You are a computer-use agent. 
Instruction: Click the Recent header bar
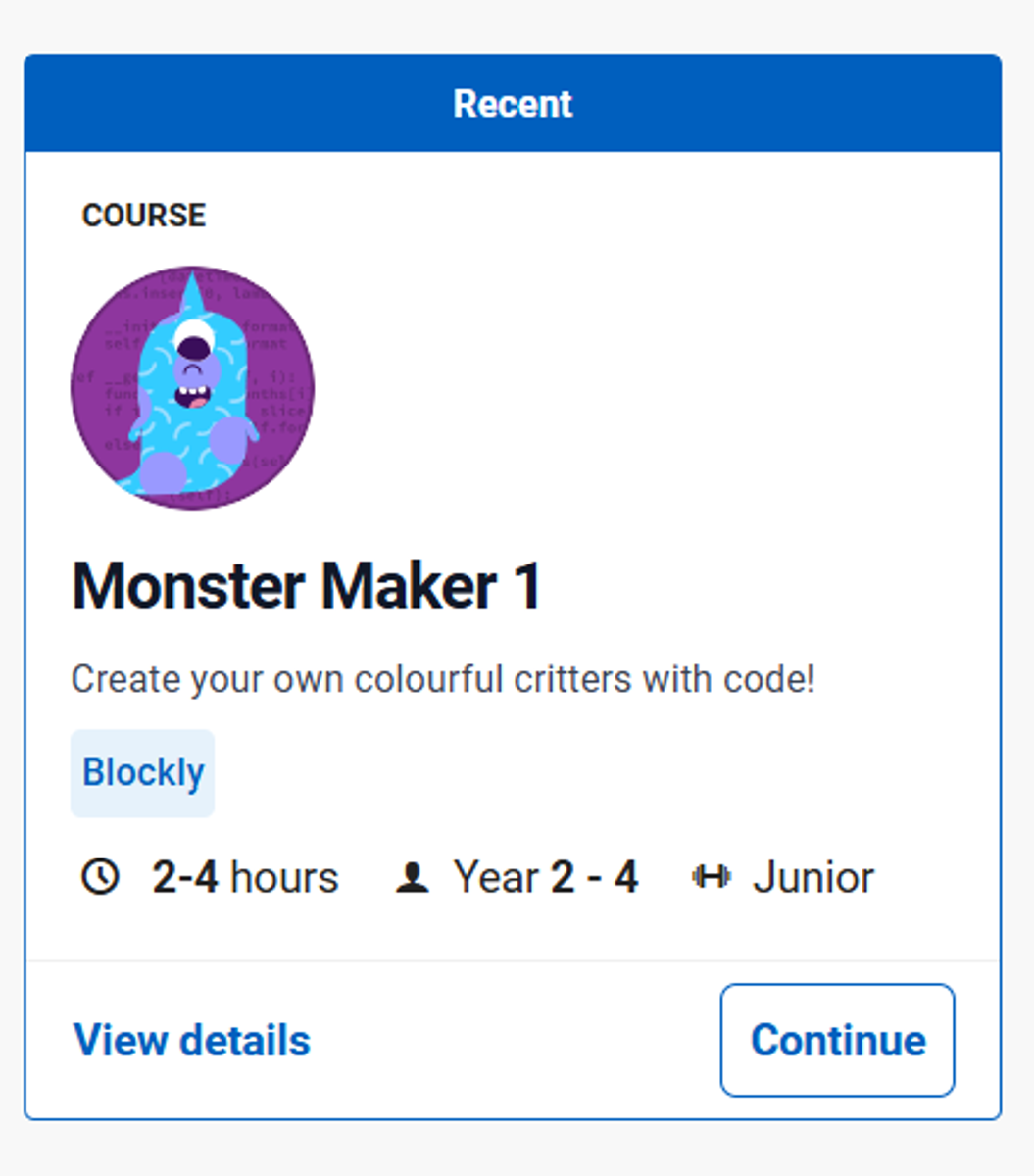[x=513, y=103]
